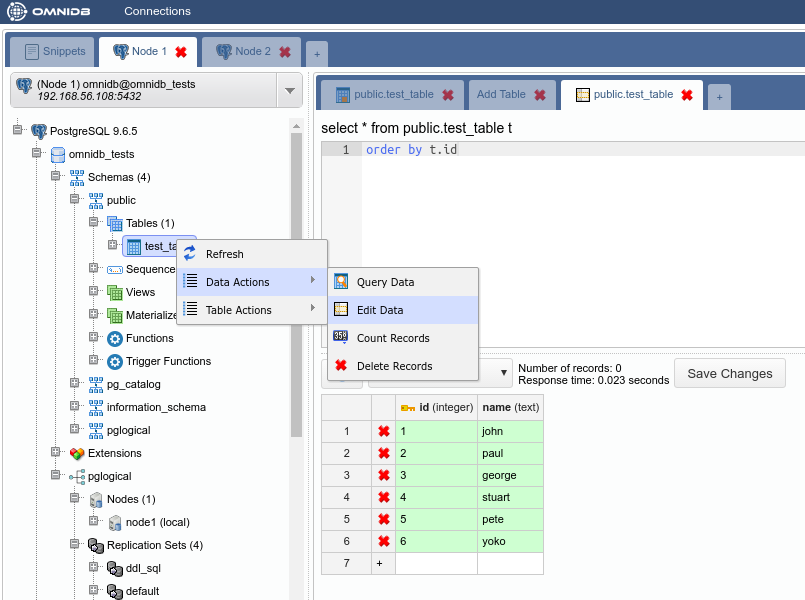805x600 pixels.
Task: Click the red X on the george row
Action: click(383, 476)
